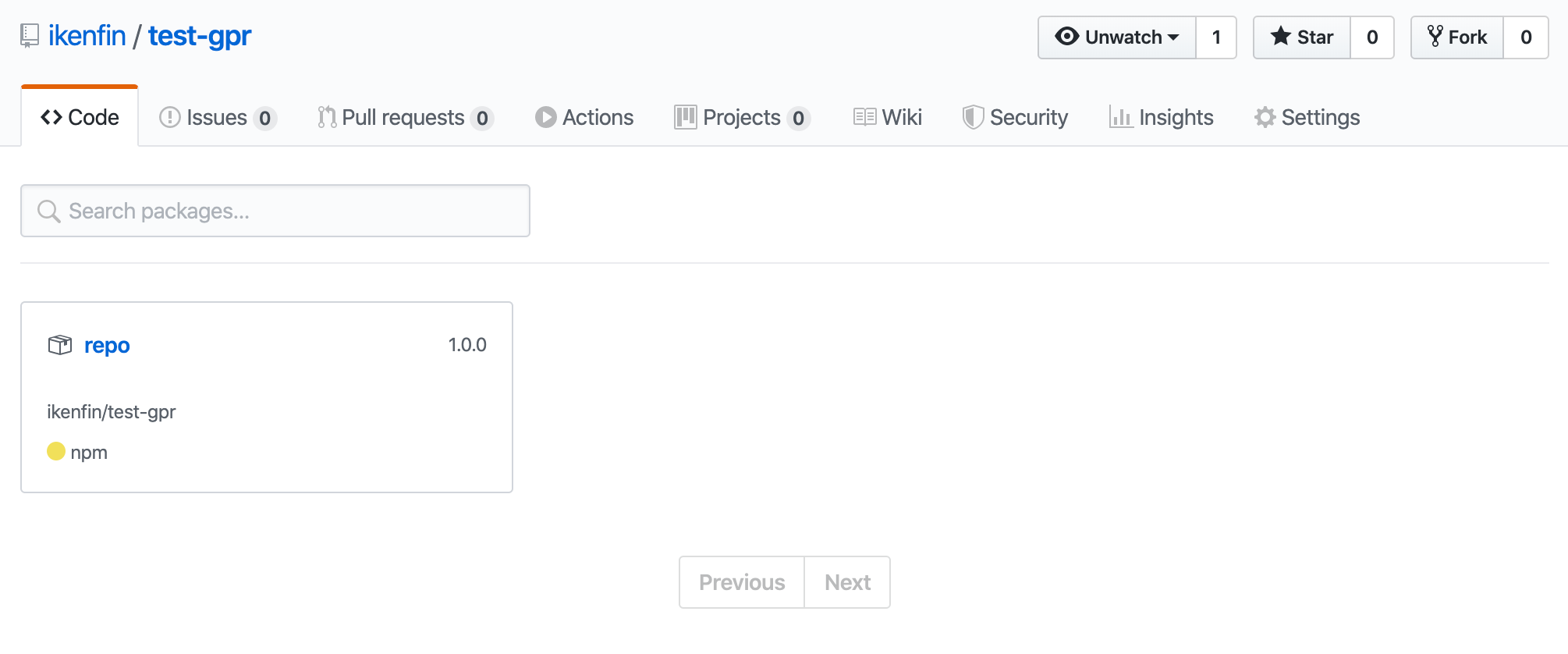1568x654 pixels.
Task: Click the gear icon on the Settings tab
Action: tap(1265, 118)
